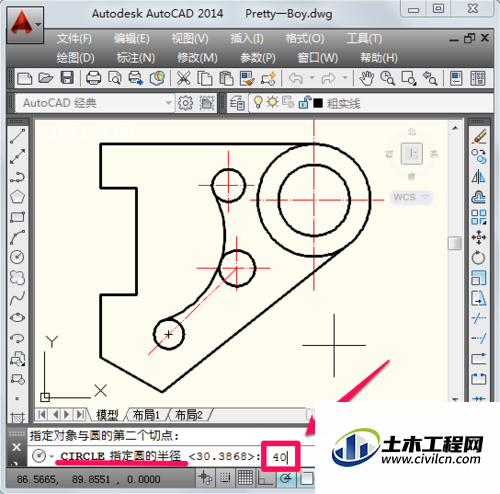Viewport: 500px width, 494px height.
Task: Click the Plot printer icon
Action: (x=93, y=79)
